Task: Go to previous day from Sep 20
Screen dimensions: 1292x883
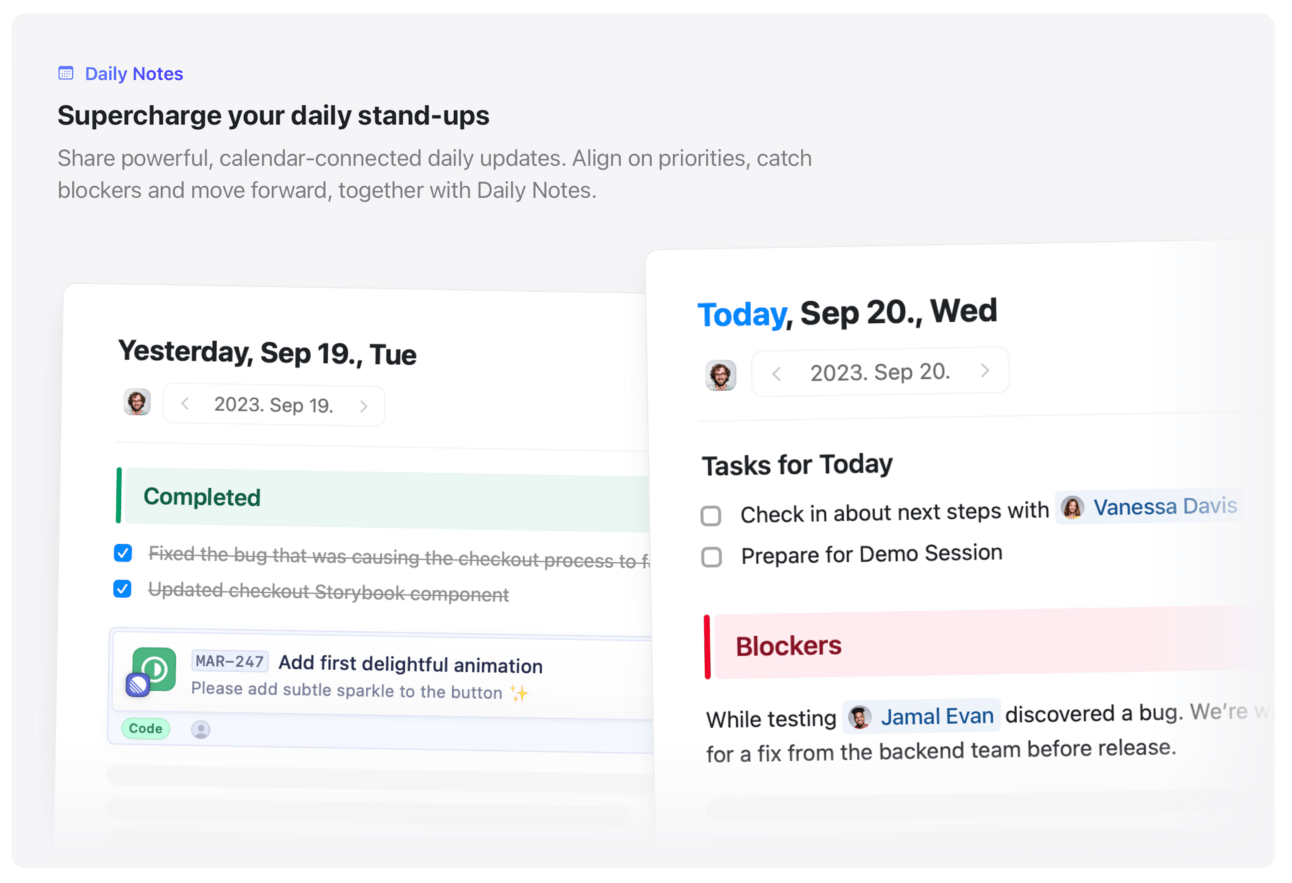Action: [777, 374]
